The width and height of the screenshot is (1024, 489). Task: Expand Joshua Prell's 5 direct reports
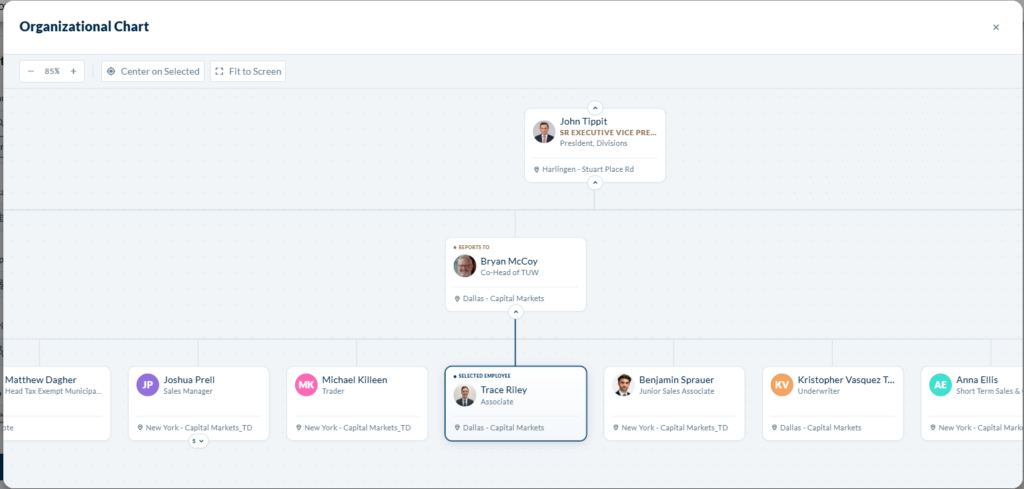point(198,441)
